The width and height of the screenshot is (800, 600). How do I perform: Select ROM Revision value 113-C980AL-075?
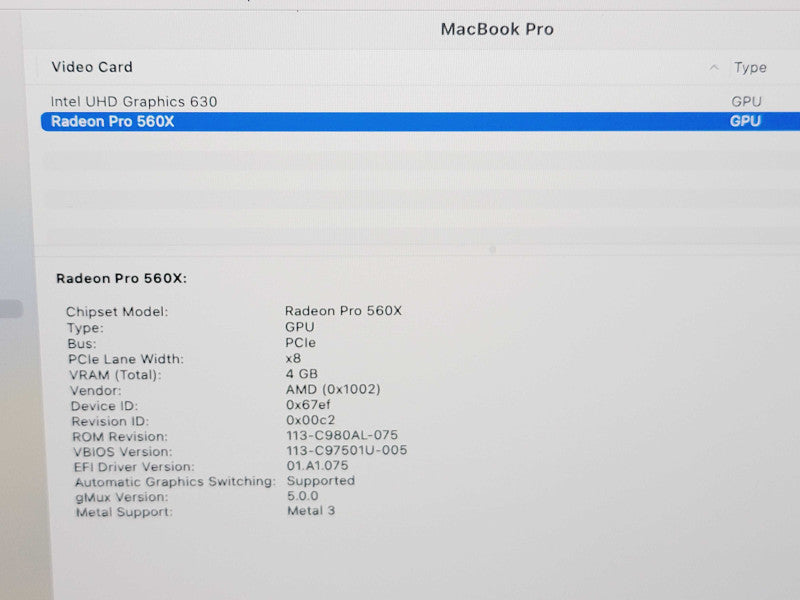pos(342,435)
